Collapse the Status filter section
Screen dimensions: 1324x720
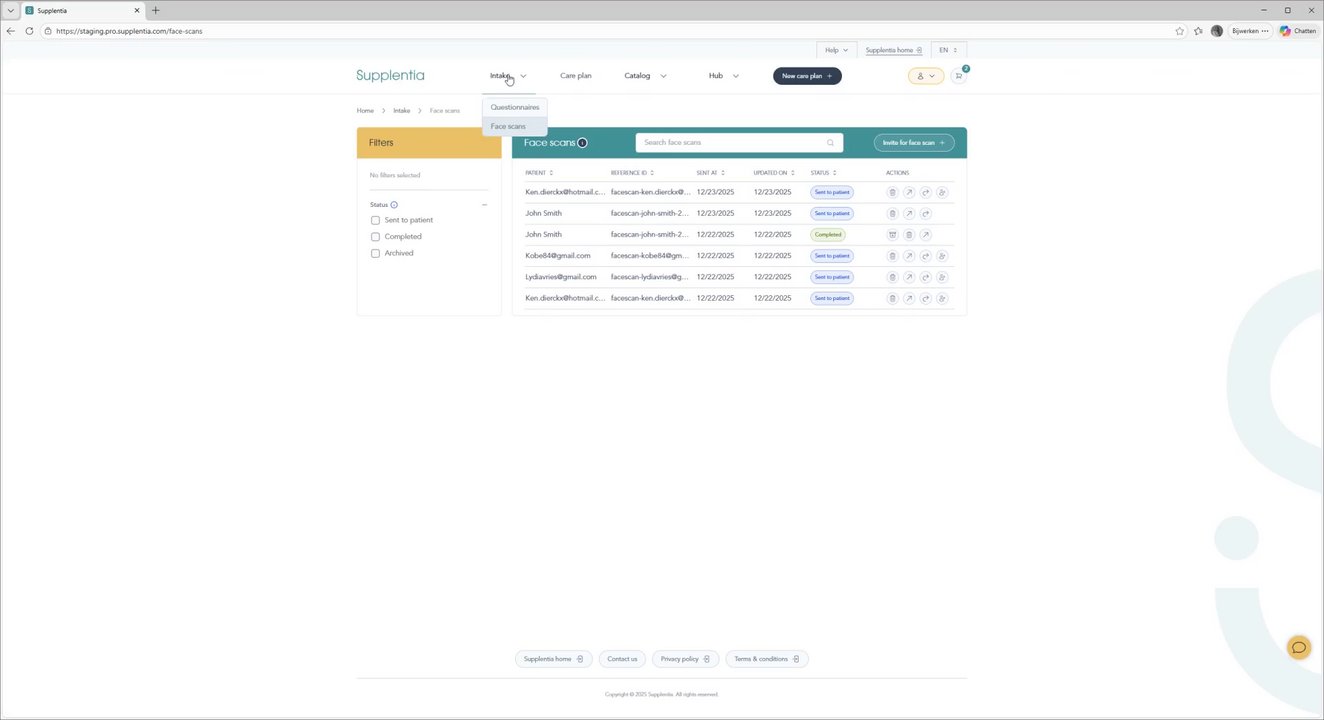pos(485,205)
